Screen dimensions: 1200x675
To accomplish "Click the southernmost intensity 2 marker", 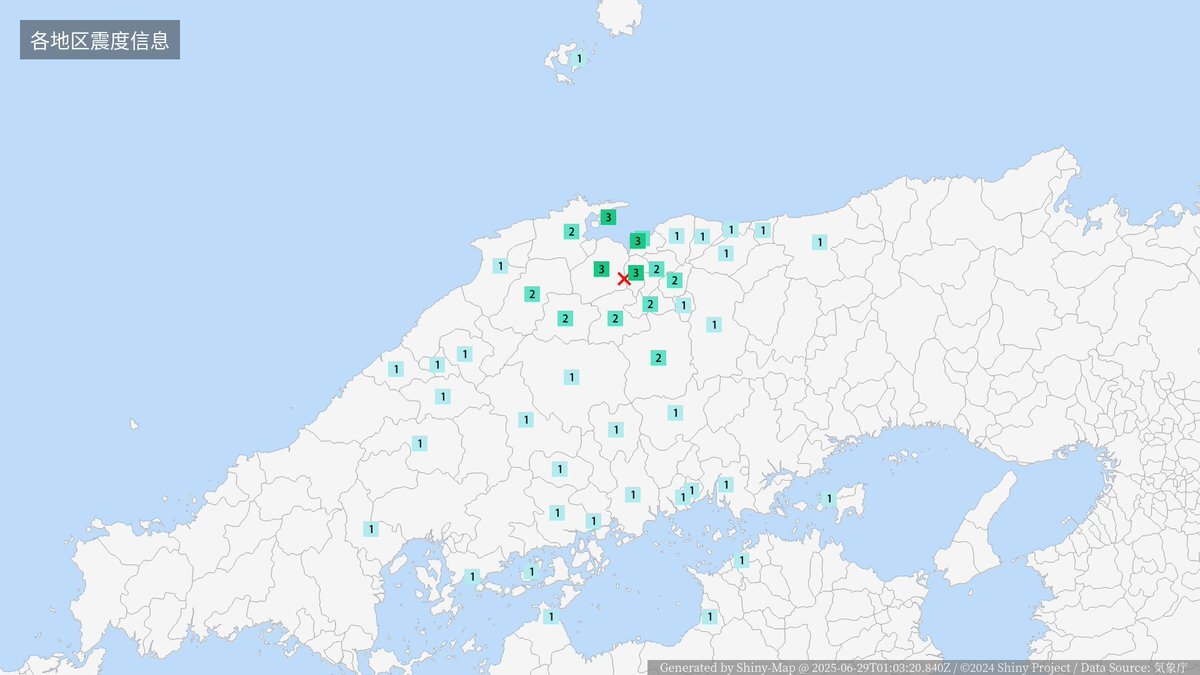I will [658, 358].
